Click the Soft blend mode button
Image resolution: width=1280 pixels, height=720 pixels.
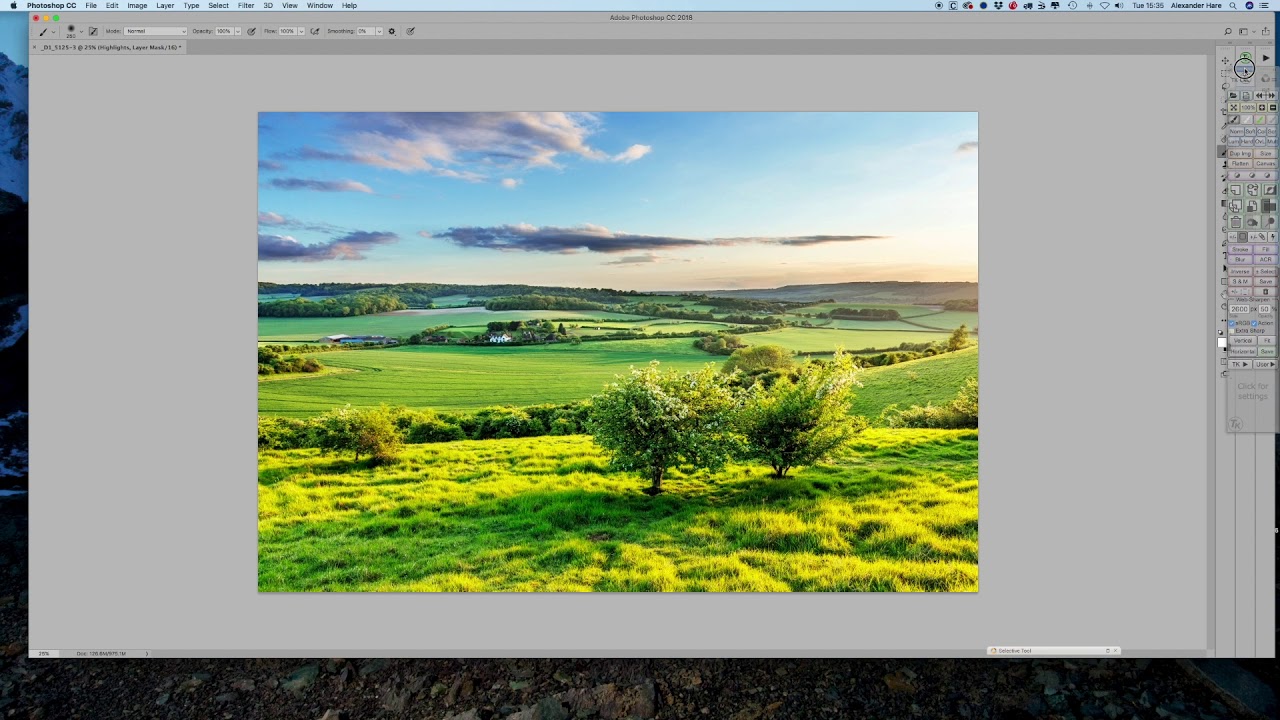(x=1250, y=131)
